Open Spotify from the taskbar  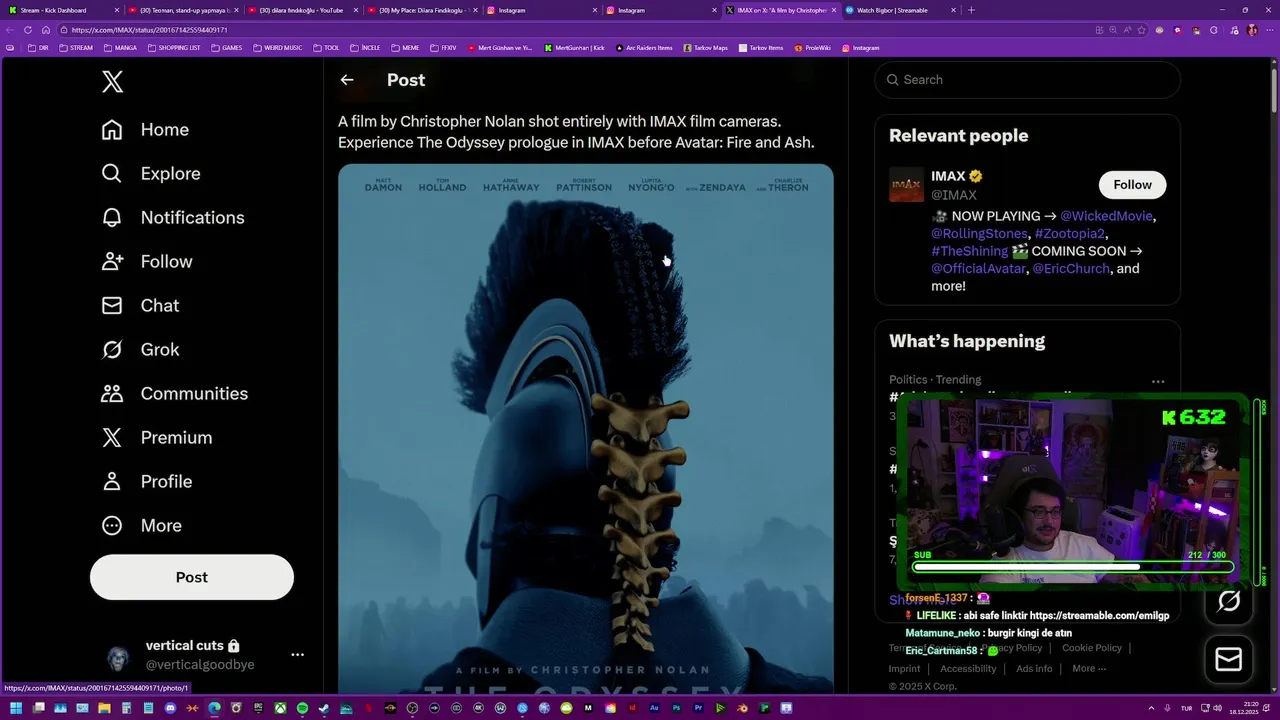pyautogui.click(x=302, y=709)
